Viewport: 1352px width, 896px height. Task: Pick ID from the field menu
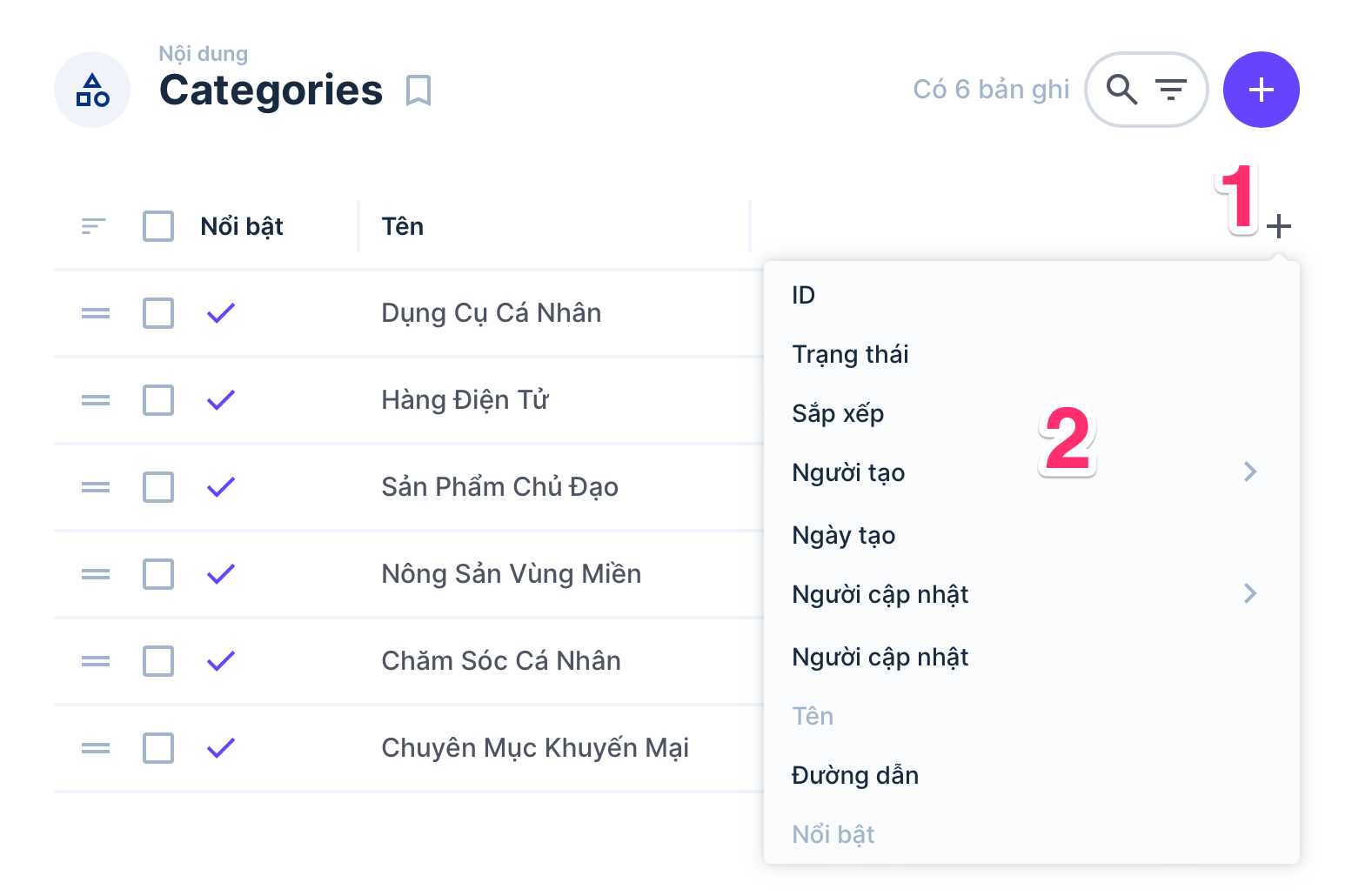tap(803, 296)
